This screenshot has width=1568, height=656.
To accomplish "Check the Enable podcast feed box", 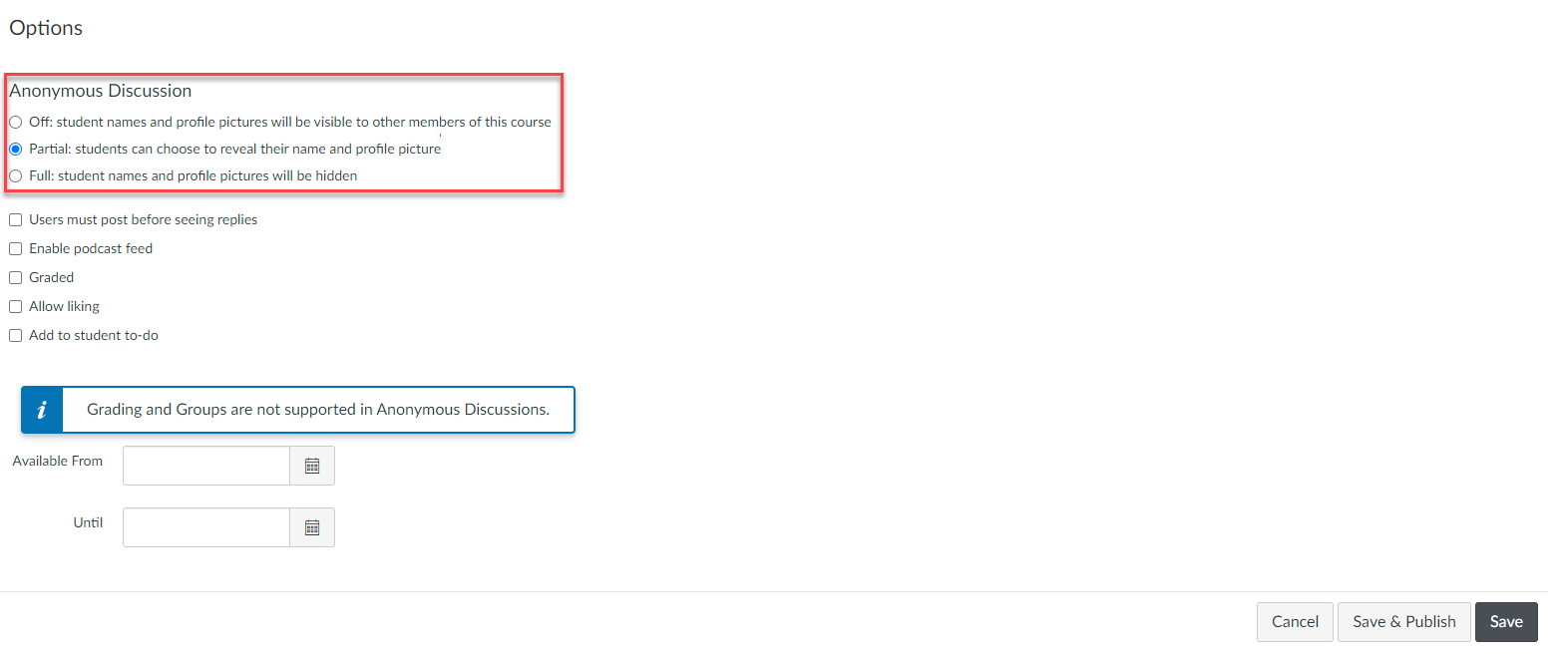I will tap(16, 249).
